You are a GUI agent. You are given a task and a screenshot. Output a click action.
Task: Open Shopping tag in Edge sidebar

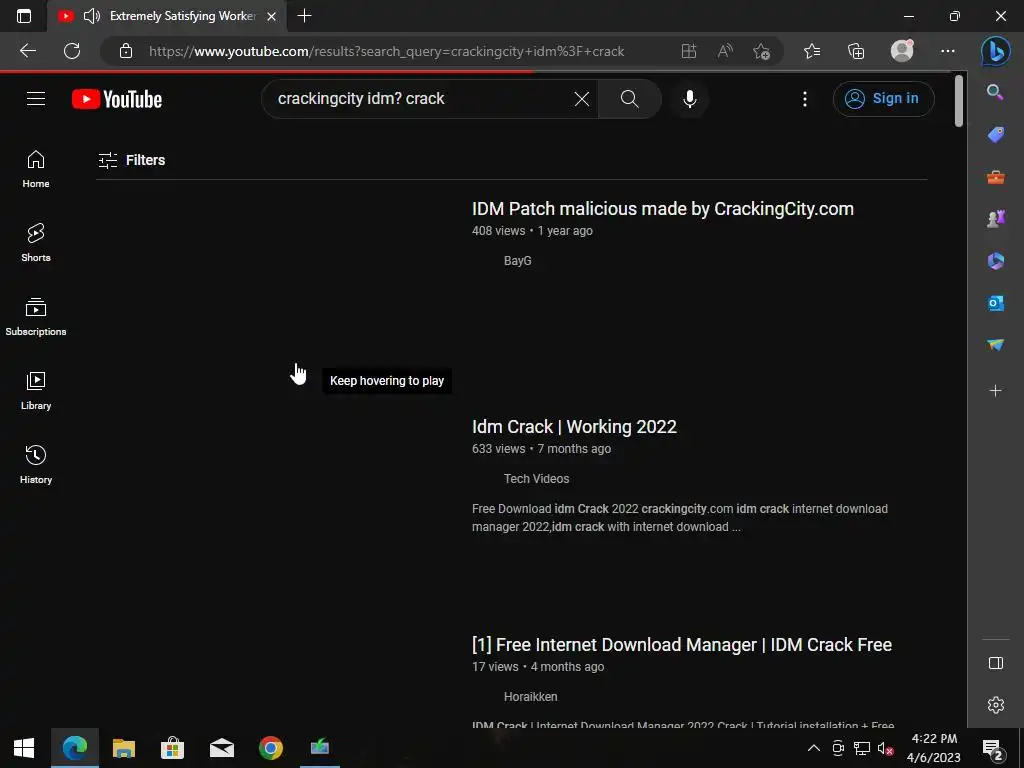[x=995, y=135]
